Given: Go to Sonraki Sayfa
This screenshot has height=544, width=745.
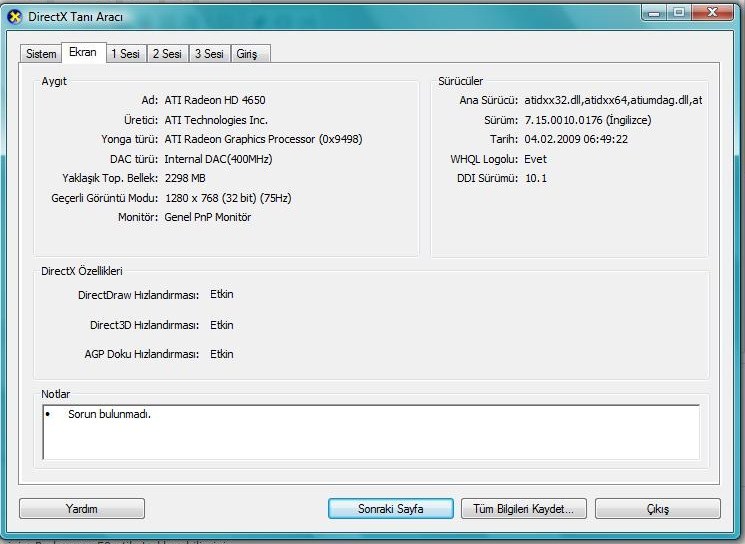Looking at the screenshot, I should [391, 509].
